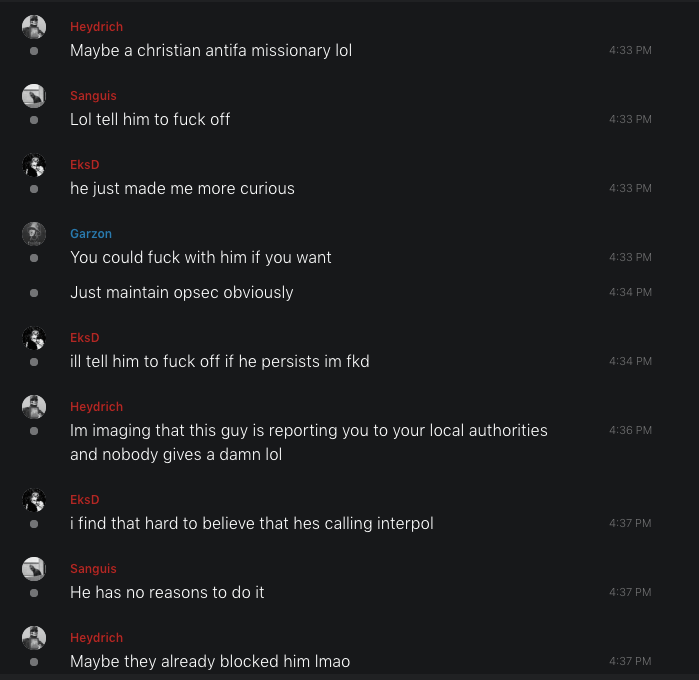Click Heydrich's avatar beside "already blocked him" message
Screen dimensions: 699x680
click(34, 638)
